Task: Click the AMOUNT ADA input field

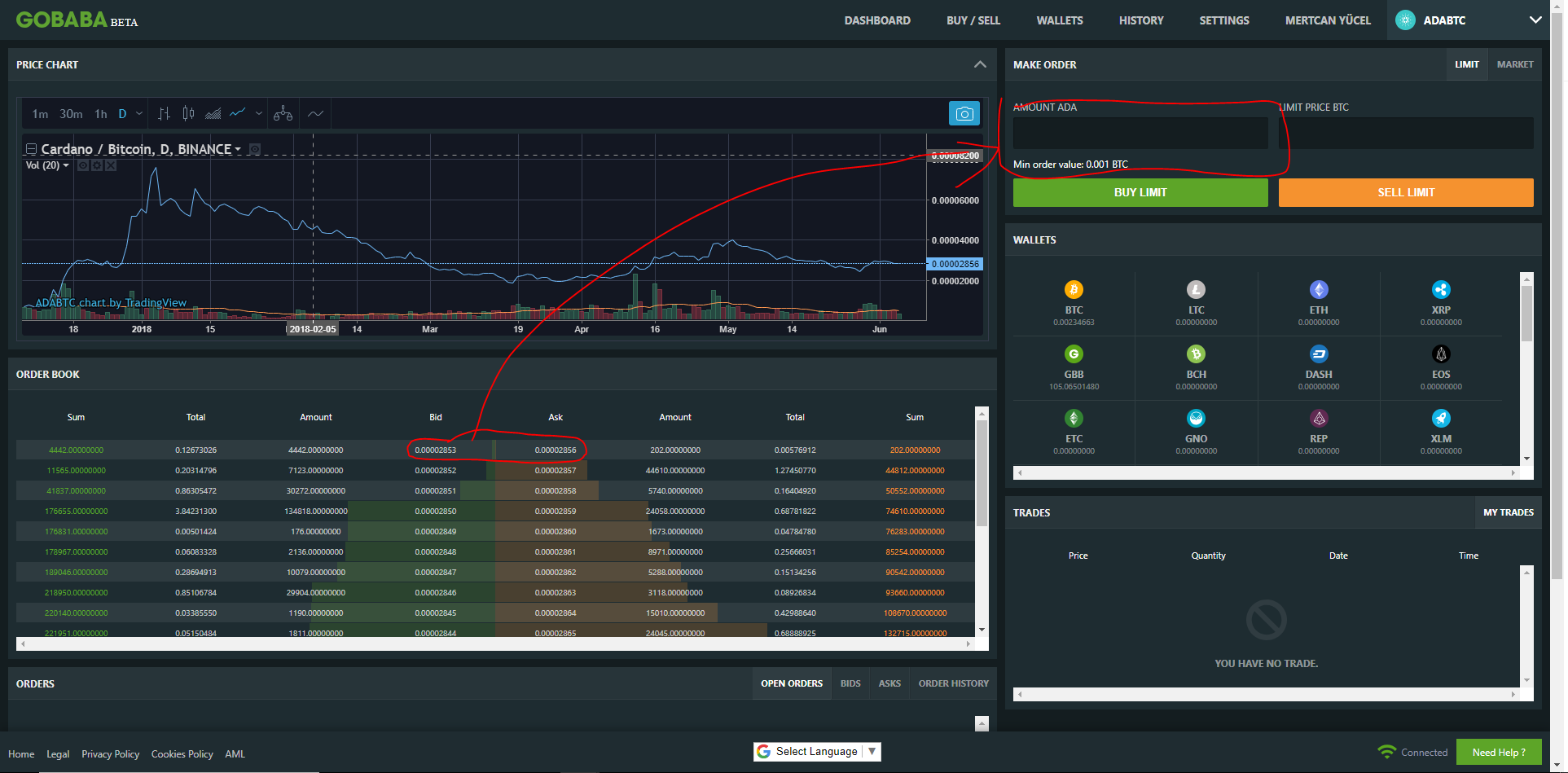Action: coord(1140,133)
